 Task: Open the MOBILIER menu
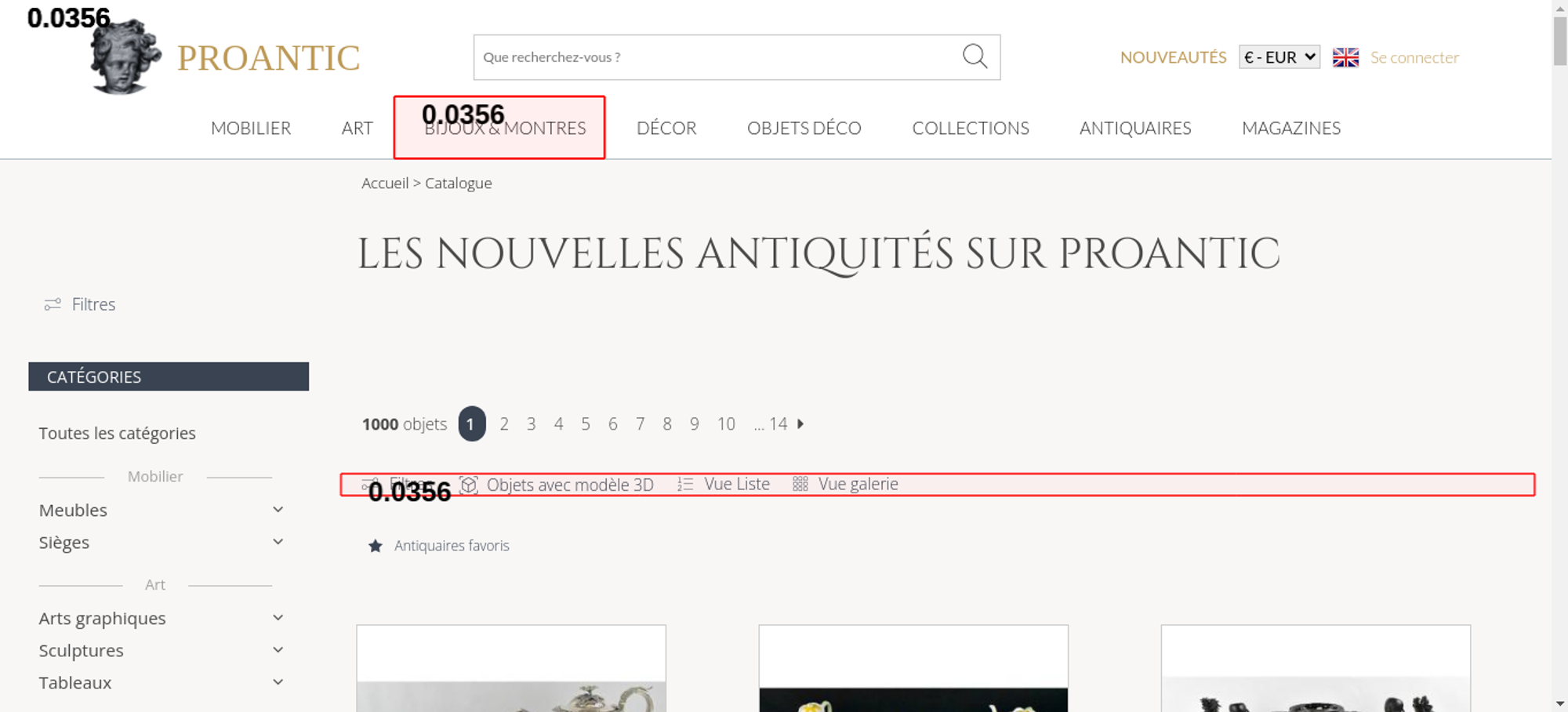[x=251, y=128]
